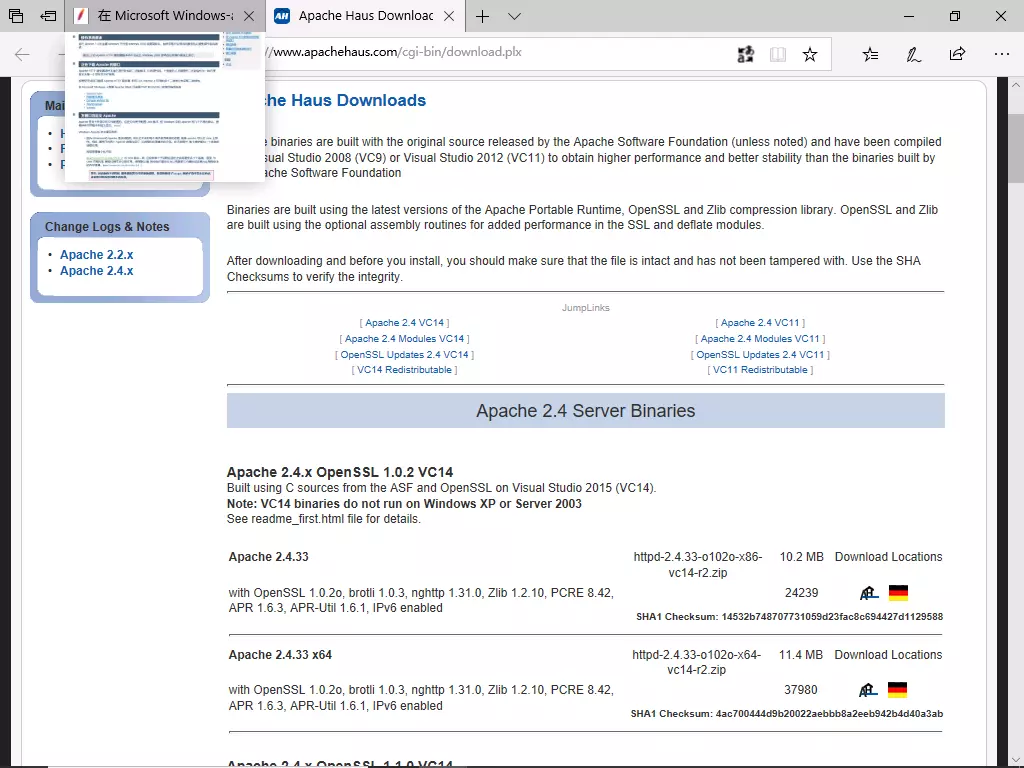This screenshot has height=768, width=1024.
Task: Click the scrollbar up arrow
Action: [x=1016, y=86]
